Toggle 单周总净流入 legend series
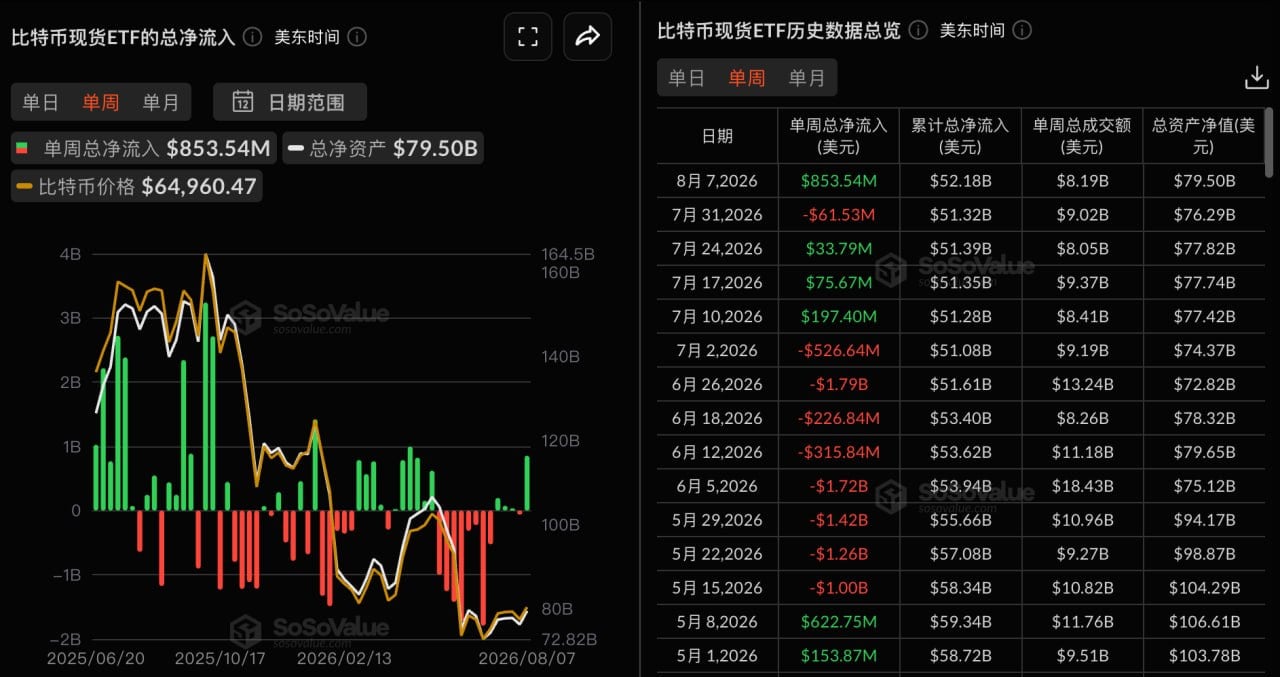Screen dimensions: 1280x677 pyautogui.click(x=142, y=149)
